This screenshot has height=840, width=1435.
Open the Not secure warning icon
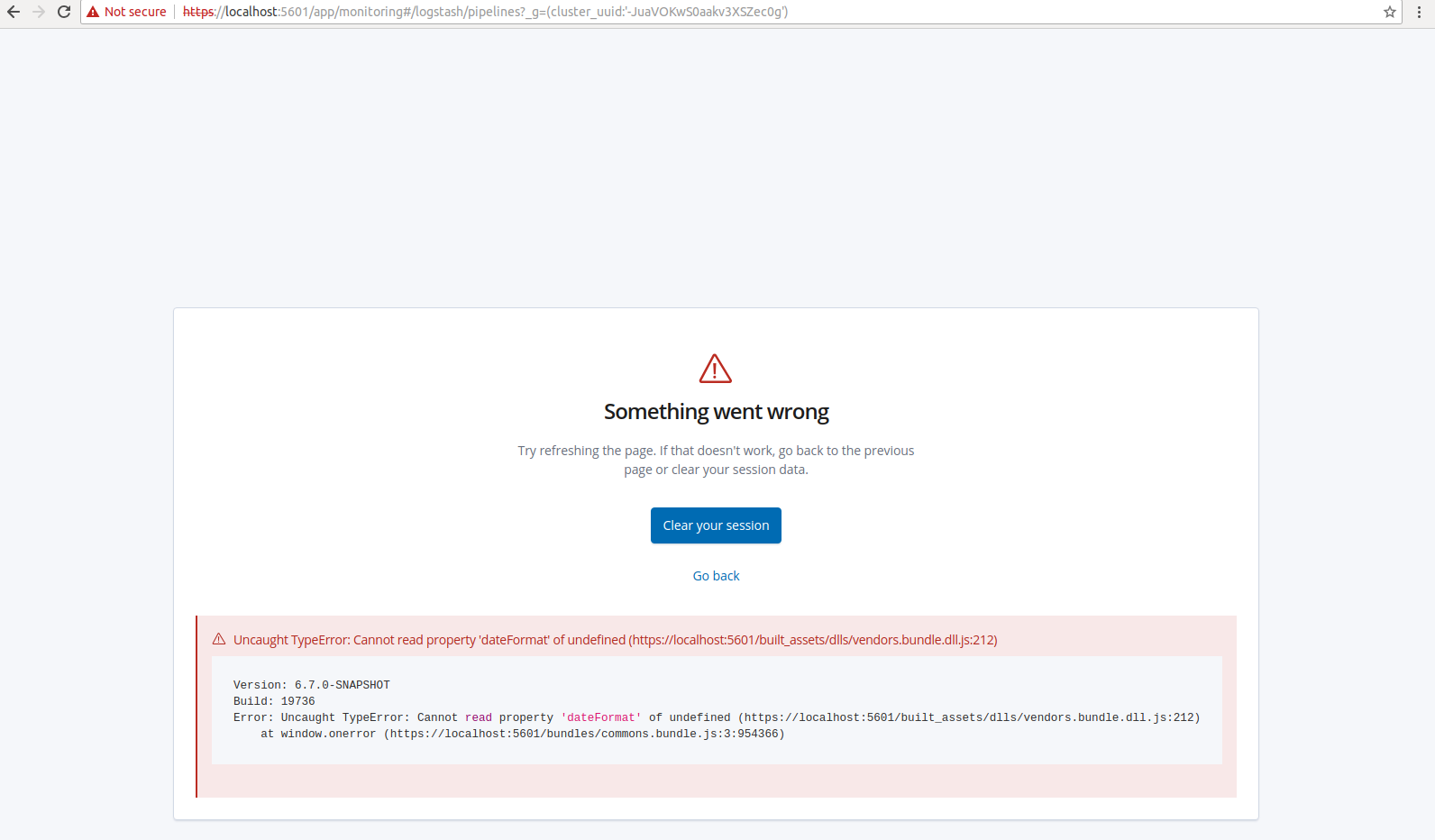tap(93, 12)
